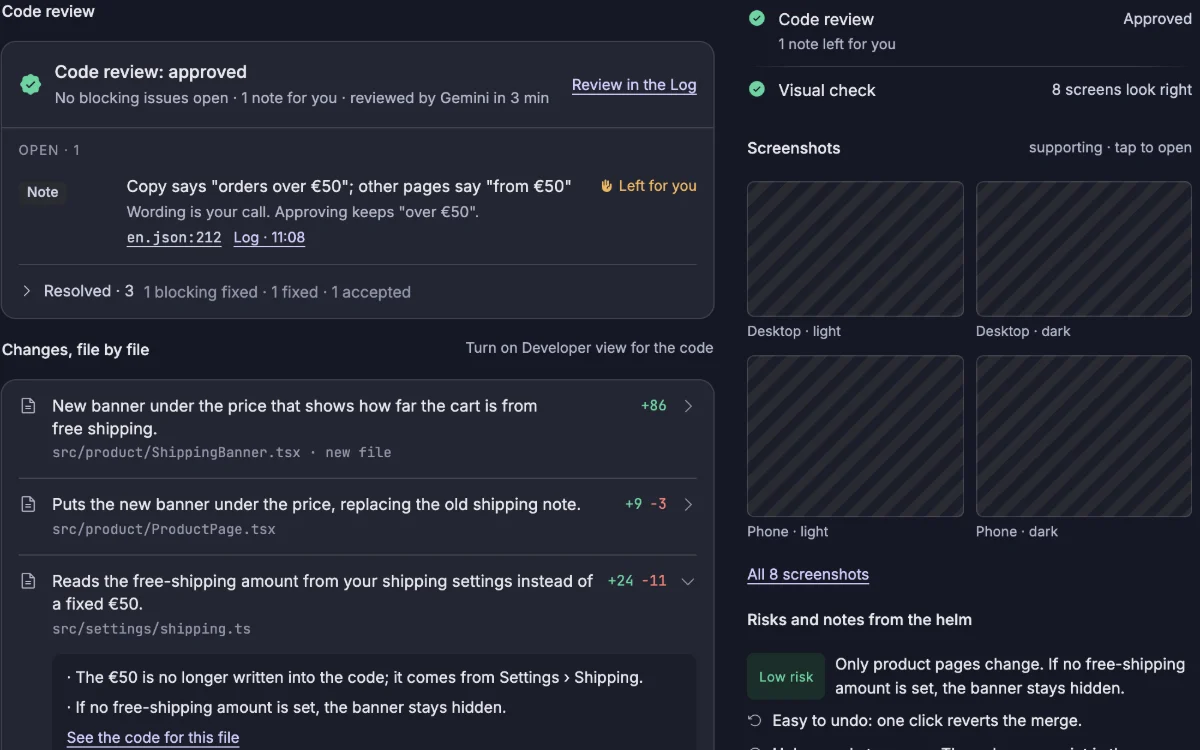Click the Low risk badge
This screenshot has width=1200, height=750.
(786, 677)
